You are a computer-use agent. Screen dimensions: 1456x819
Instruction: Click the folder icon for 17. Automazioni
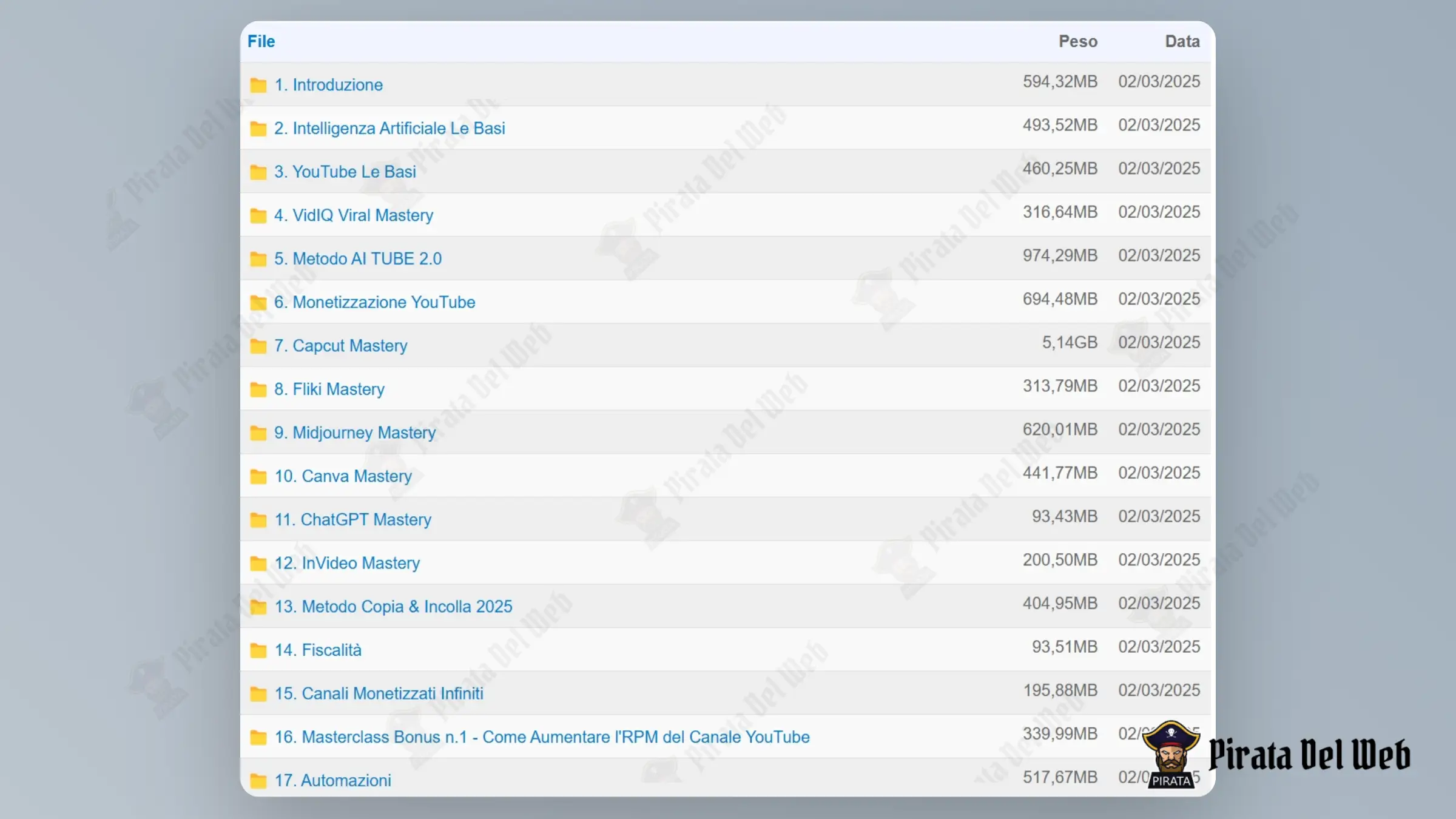258,781
